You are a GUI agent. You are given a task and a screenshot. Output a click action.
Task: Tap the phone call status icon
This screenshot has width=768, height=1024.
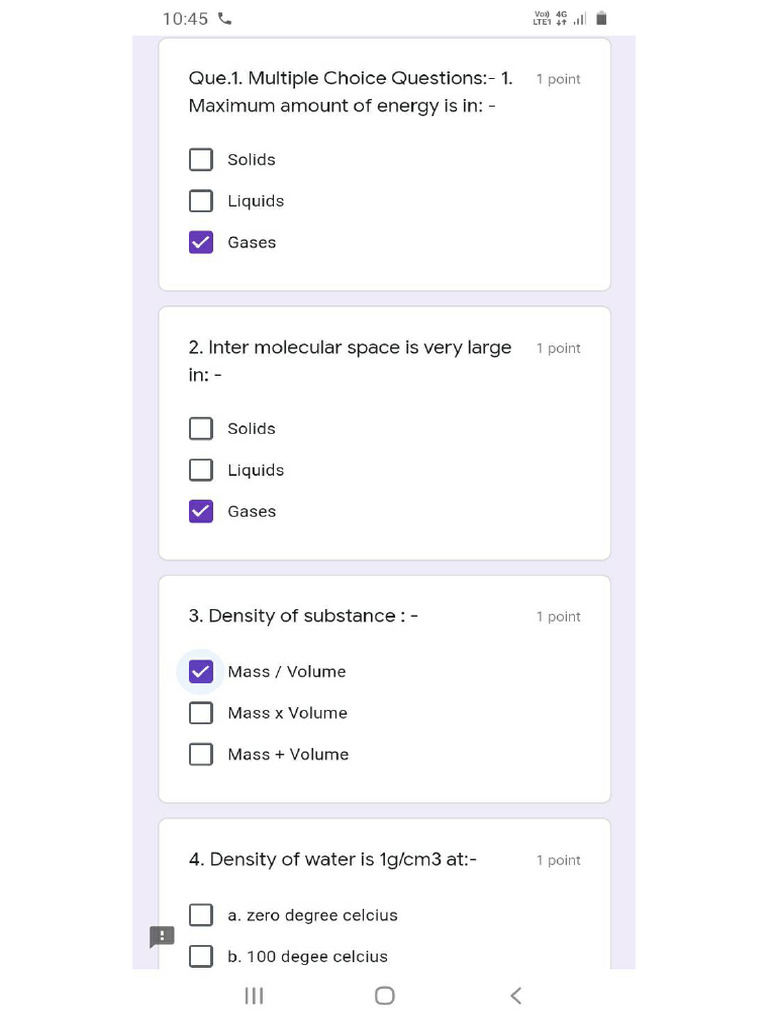pyautogui.click(x=225, y=18)
